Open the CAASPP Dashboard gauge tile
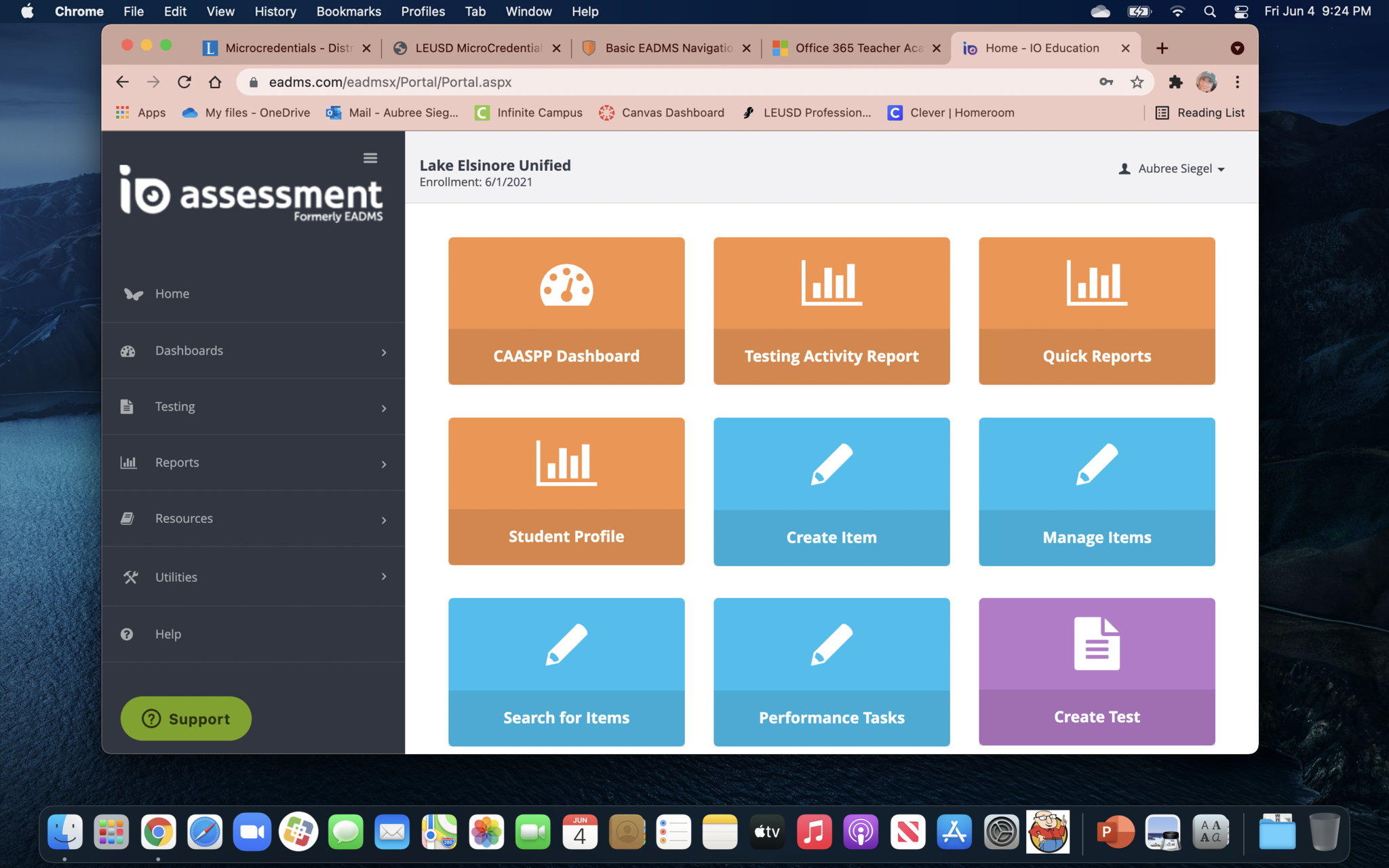The image size is (1389, 868). (x=566, y=310)
